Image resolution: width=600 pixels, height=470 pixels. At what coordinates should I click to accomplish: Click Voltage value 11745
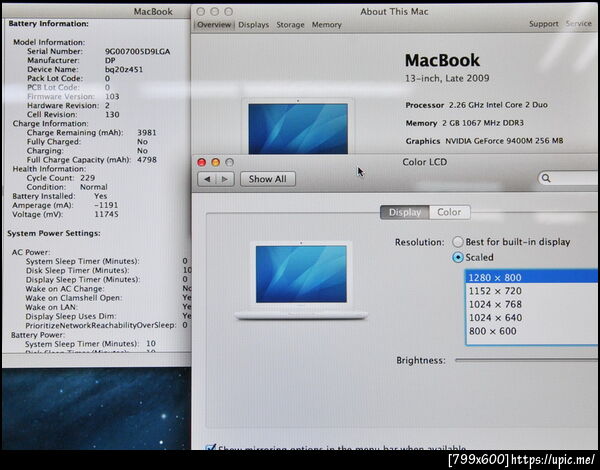(106, 214)
